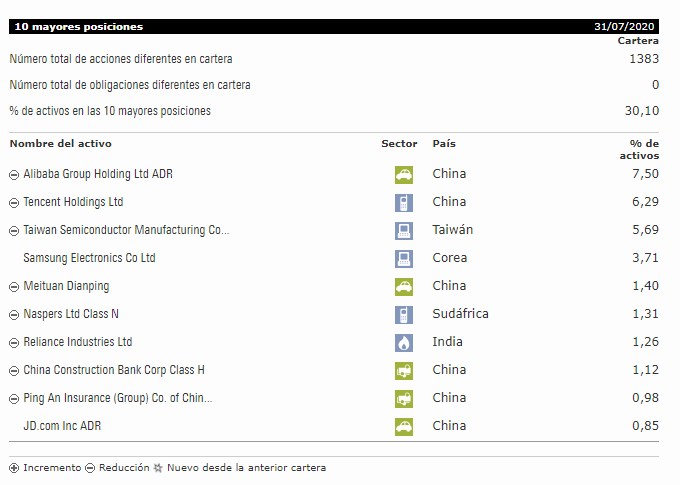The height and width of the screenshot is (485, 680).
Task: Open the Meituan Dianping link
Action: pos(66,286)
